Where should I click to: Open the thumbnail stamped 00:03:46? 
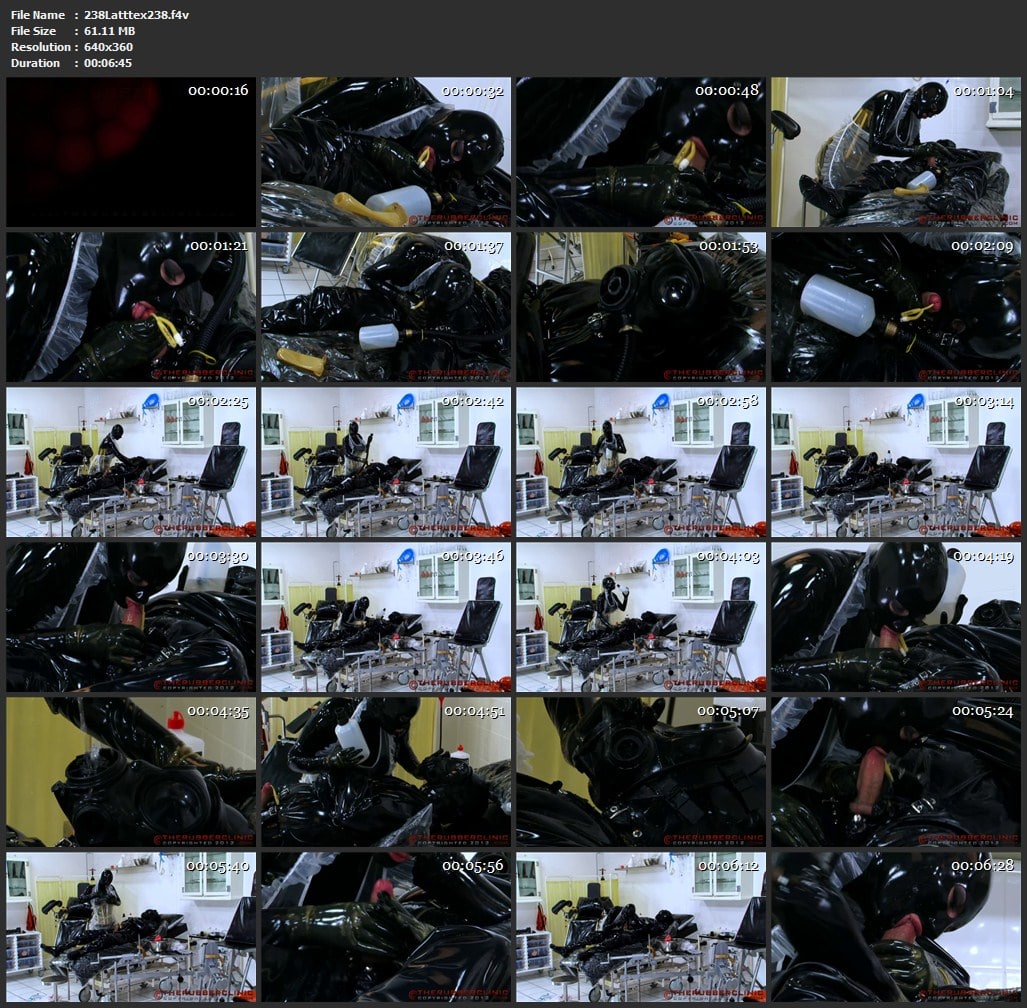point(386,617)
